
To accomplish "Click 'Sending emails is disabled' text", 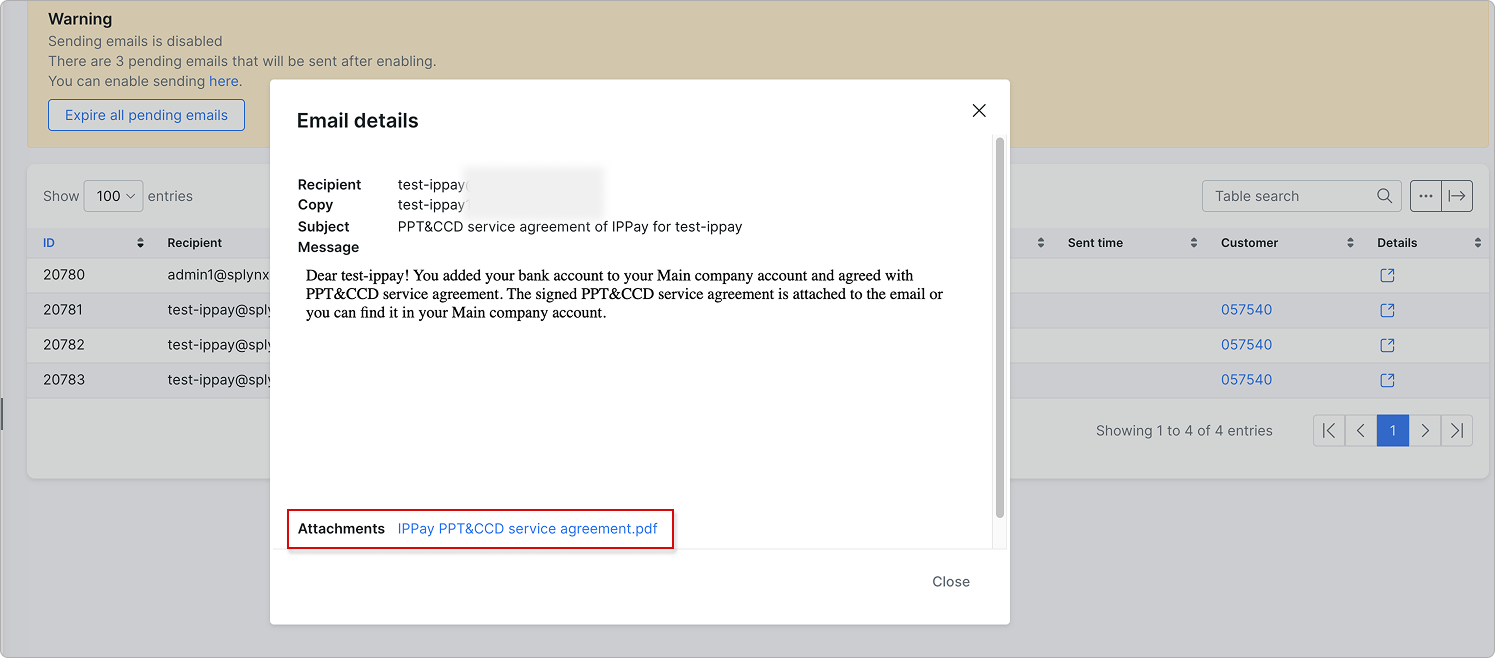I will (x=135, y=41).
